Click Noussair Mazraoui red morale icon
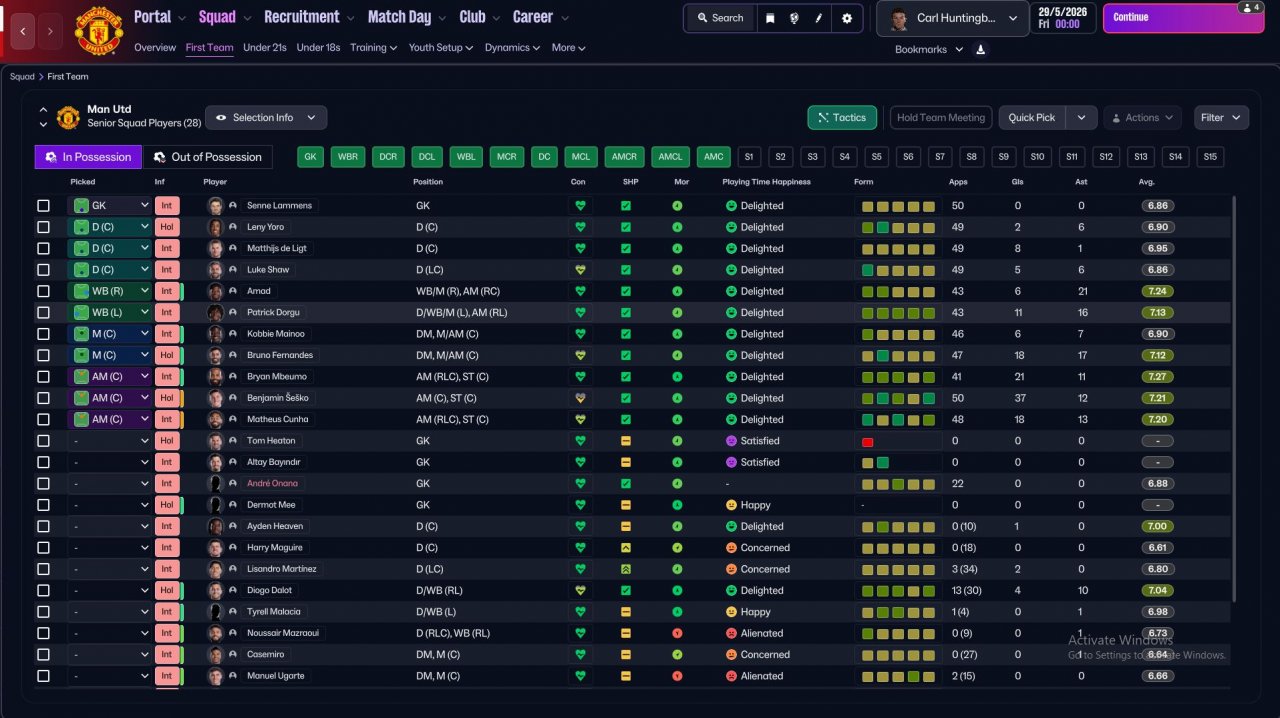The width and height of the screenshot is (1280, 718). [x=677, y=633]
